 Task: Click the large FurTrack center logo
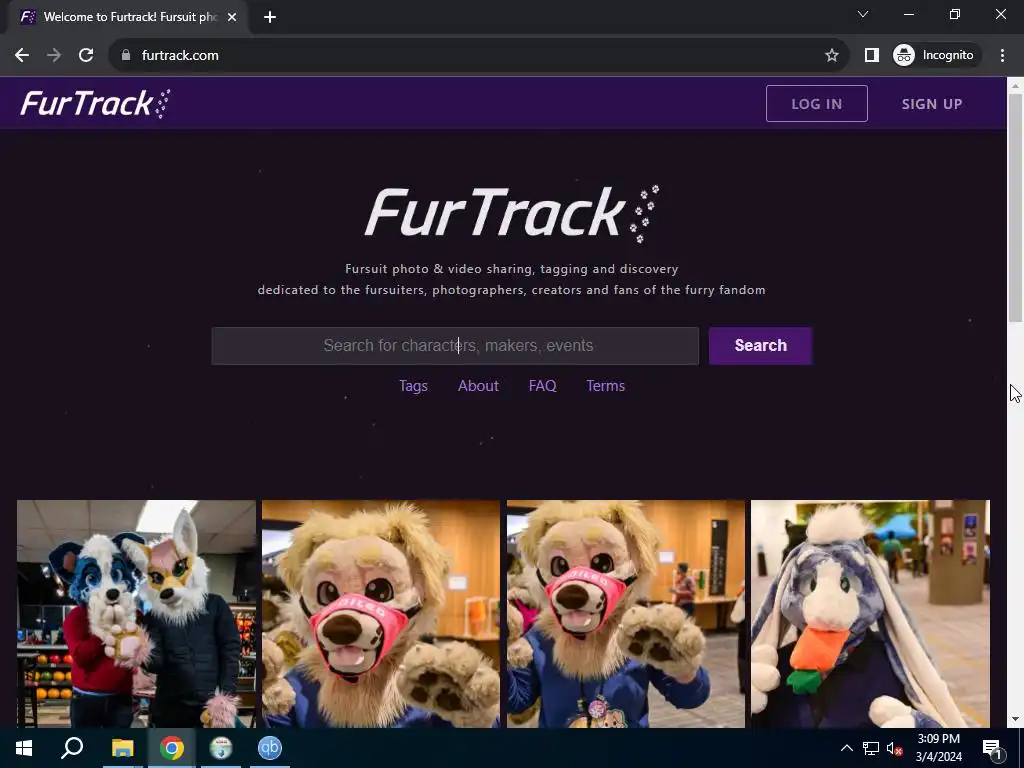coord(512,214)
